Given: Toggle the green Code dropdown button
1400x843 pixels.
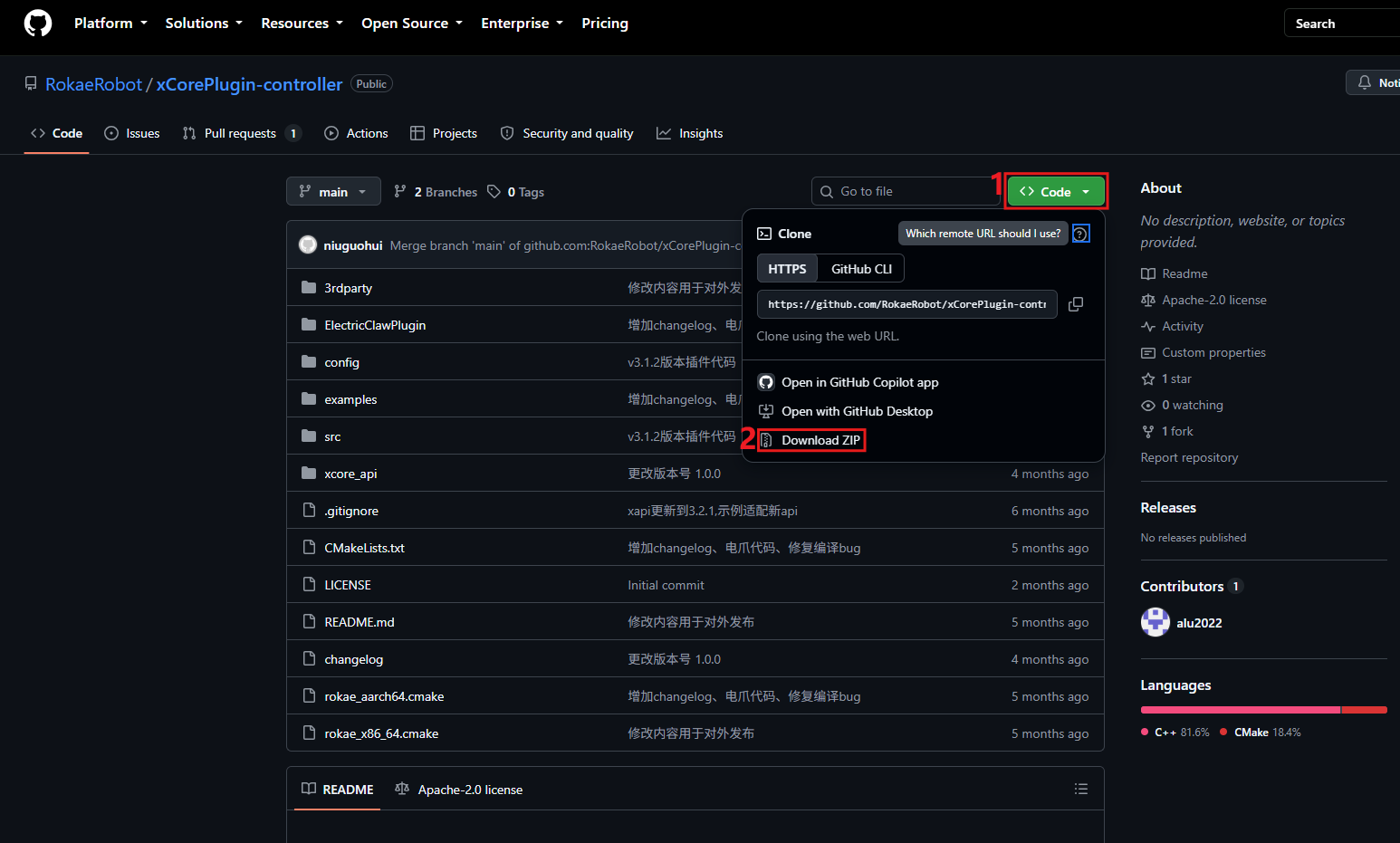Looking at the screenshot, I should point(1056,191).
